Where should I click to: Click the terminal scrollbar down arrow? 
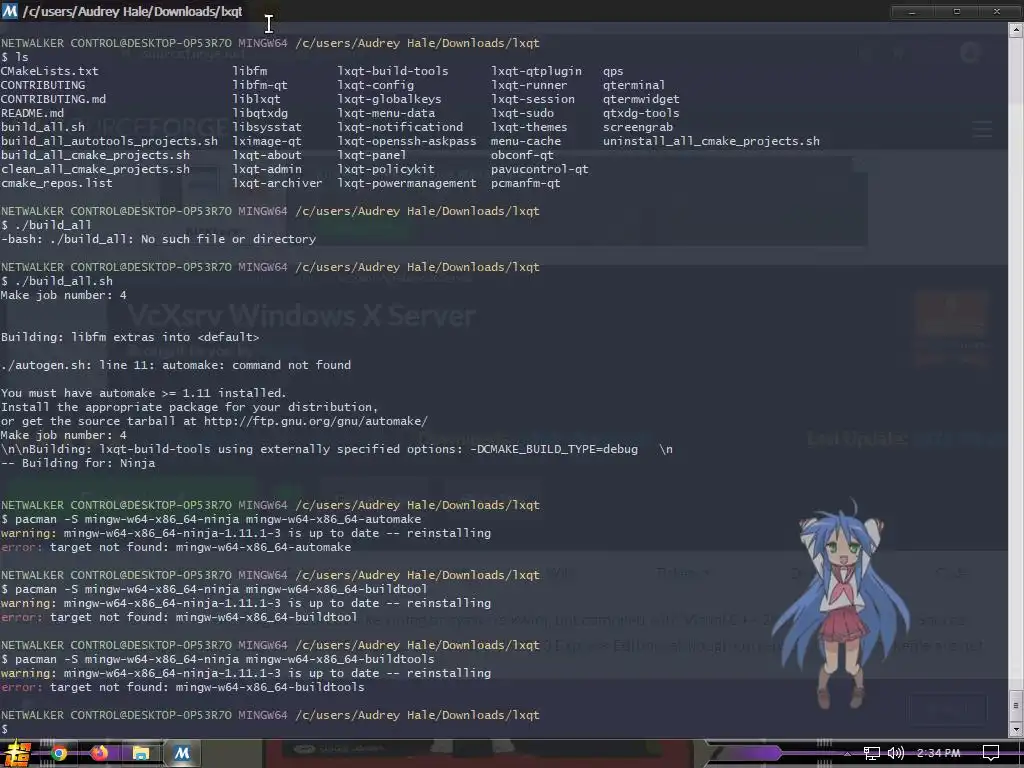point(1016,729)
